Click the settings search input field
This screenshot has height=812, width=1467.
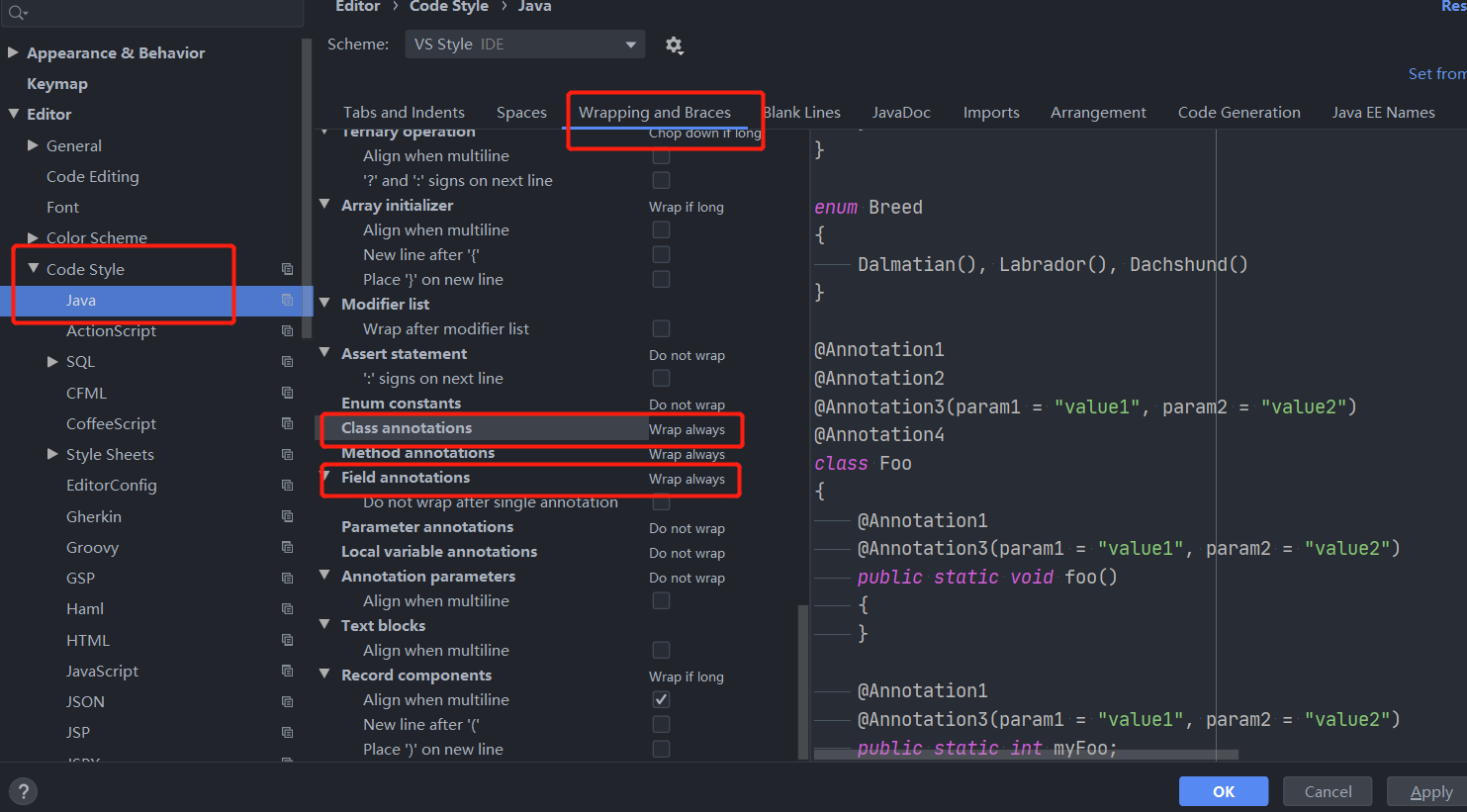(x=151, y=12)
